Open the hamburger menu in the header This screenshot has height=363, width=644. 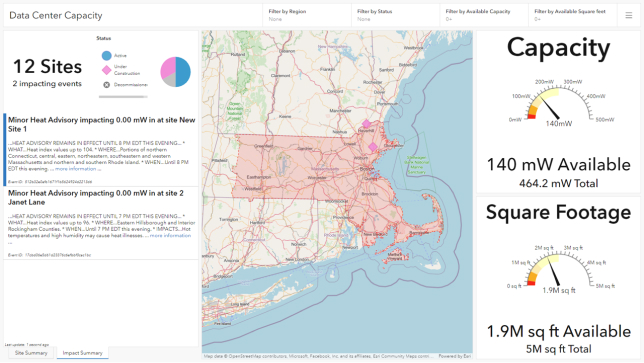(628, 16)
